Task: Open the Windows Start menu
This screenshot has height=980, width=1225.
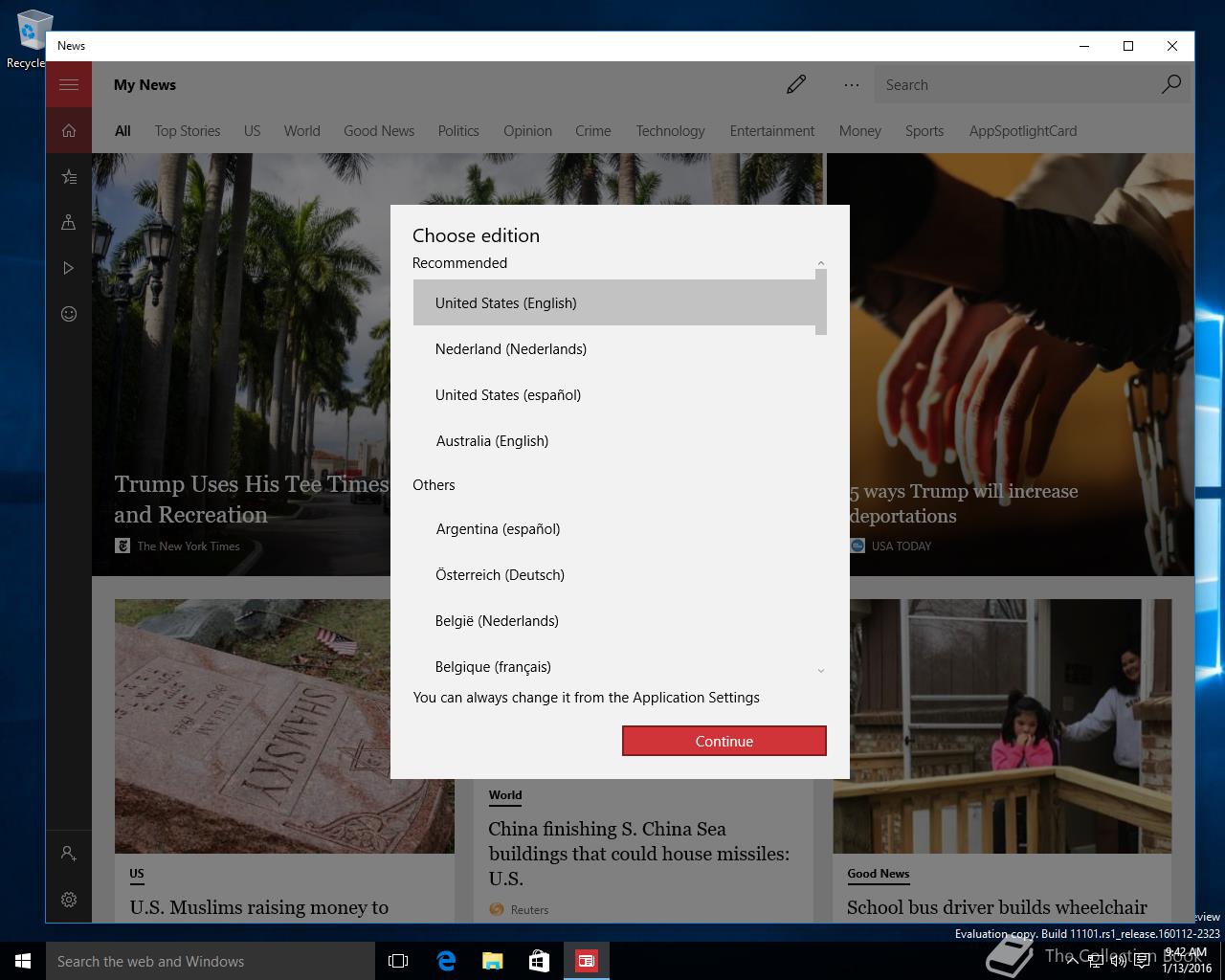Action: (x=23, y=961)
